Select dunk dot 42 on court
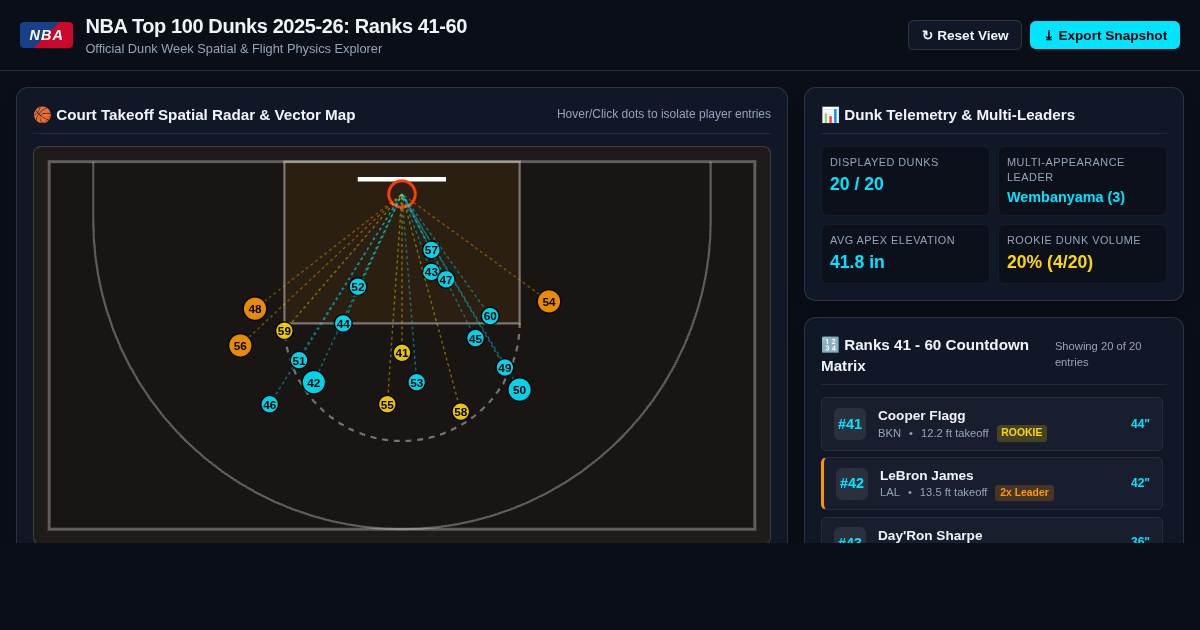1200x630 pixels. click(x=314, y=383)
